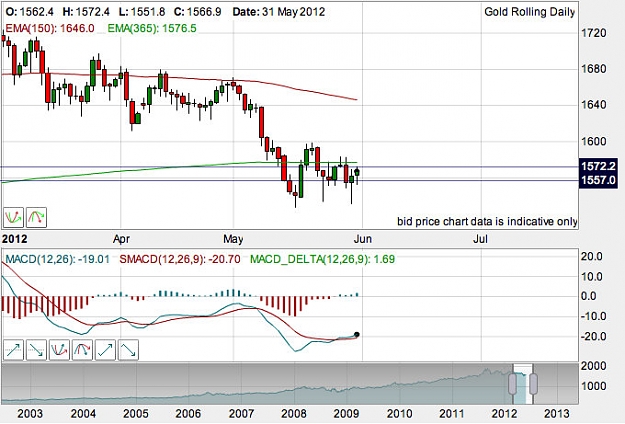Select MACD up-arrow crossing dotted line icon
625x424 pixels.
tap(13, 350)
